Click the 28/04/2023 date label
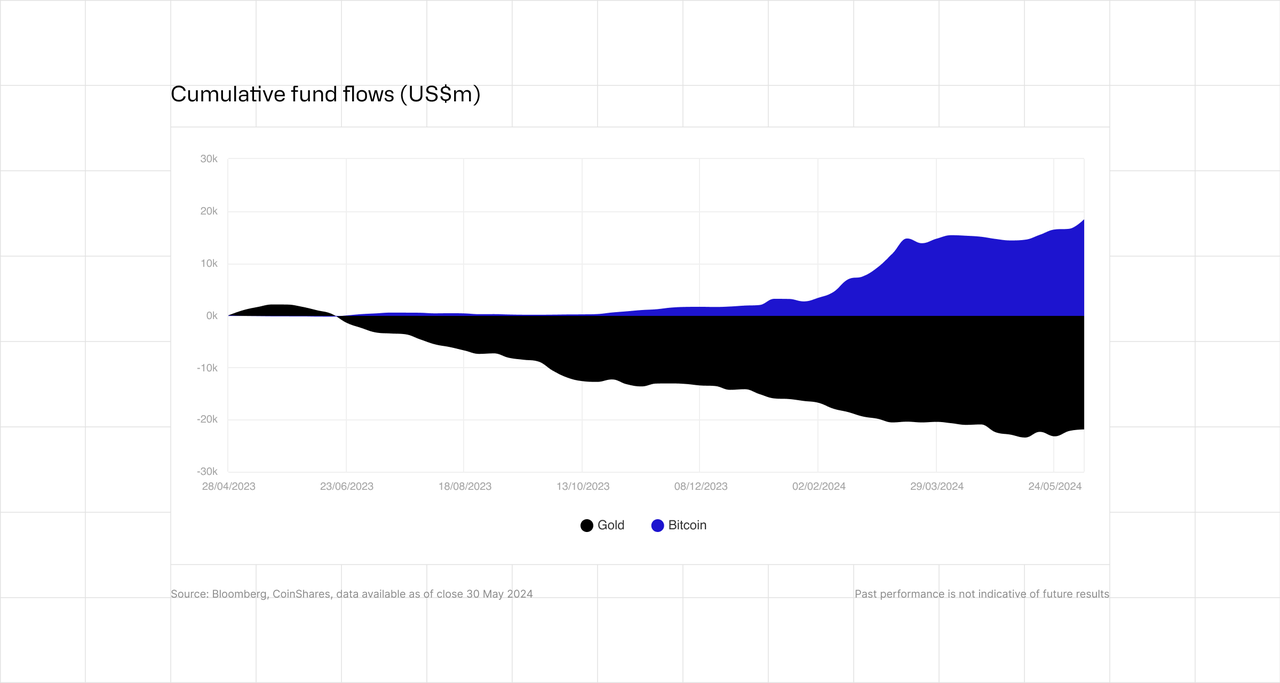This screenshot has width=1280, height=683. 229,486
